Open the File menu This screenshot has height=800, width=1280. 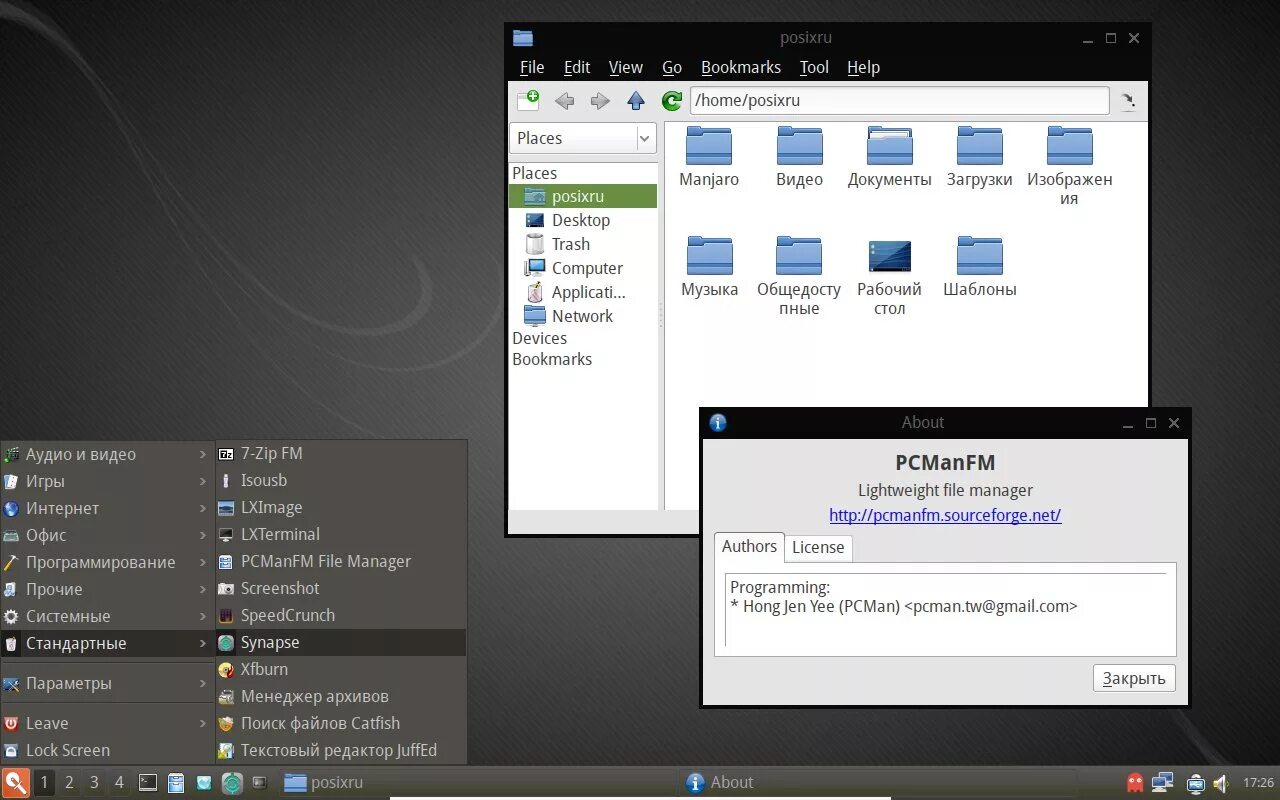532,67
